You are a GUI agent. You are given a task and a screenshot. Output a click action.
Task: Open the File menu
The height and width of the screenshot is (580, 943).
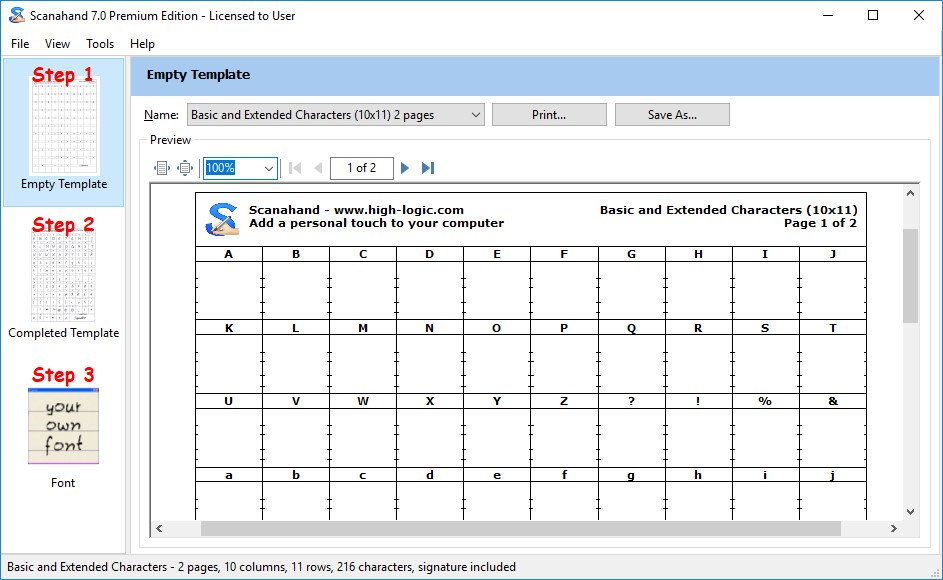pyautogui.click(x=20, y=44)
